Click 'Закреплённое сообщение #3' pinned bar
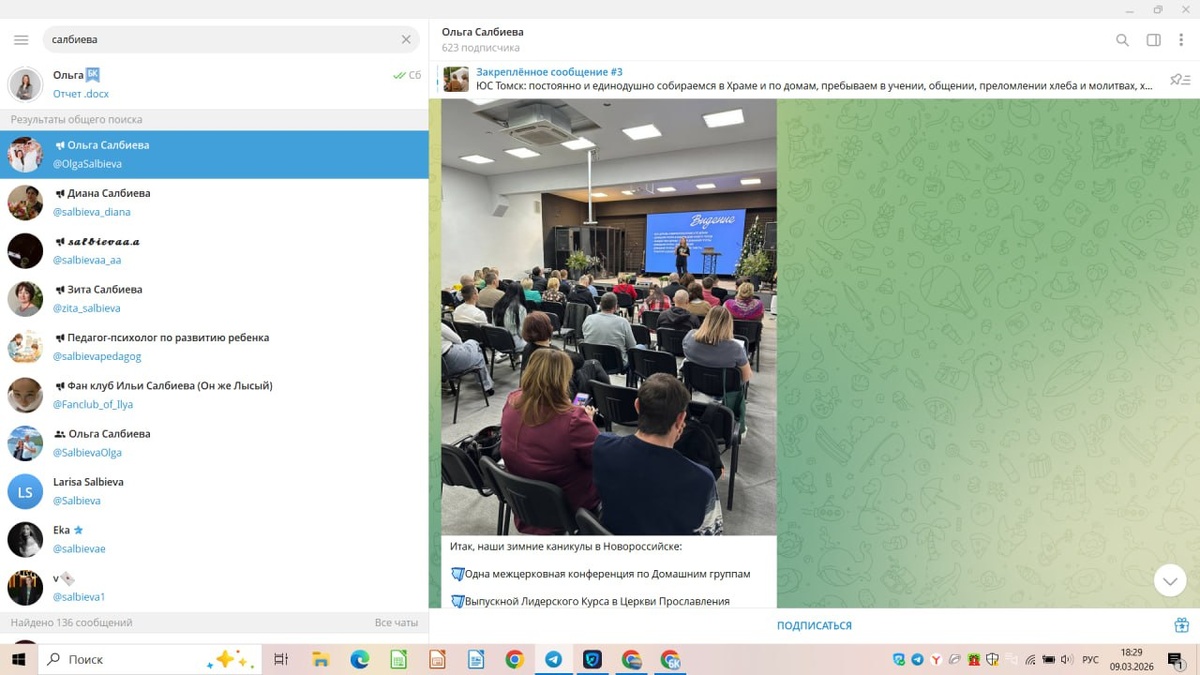This screenshot has width=1200, height=675. [x=800, y=79]
